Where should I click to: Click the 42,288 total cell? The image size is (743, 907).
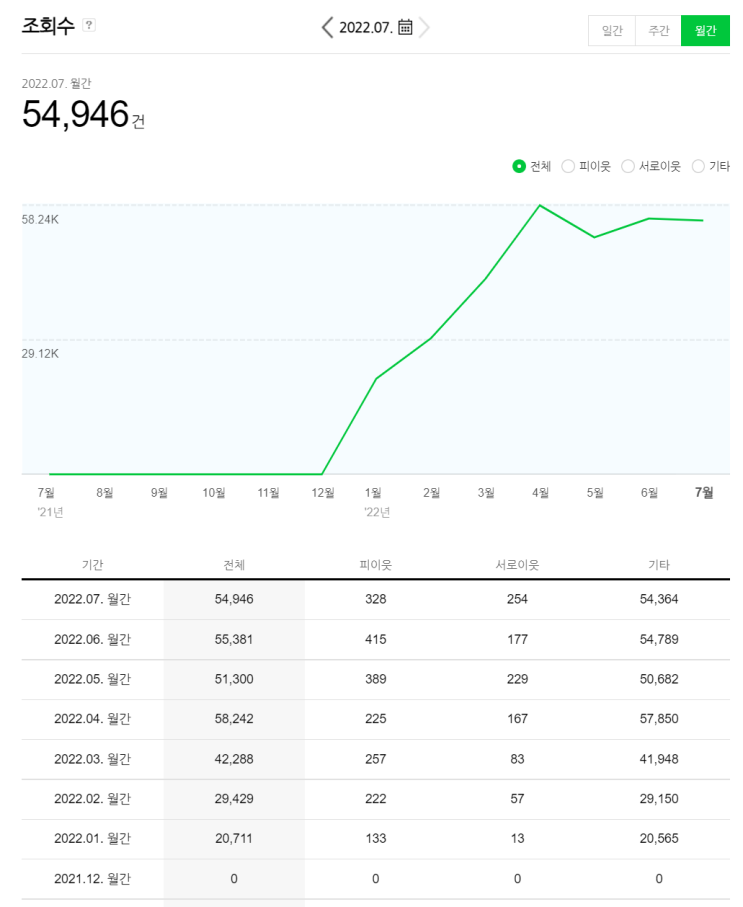pos(234,759)
